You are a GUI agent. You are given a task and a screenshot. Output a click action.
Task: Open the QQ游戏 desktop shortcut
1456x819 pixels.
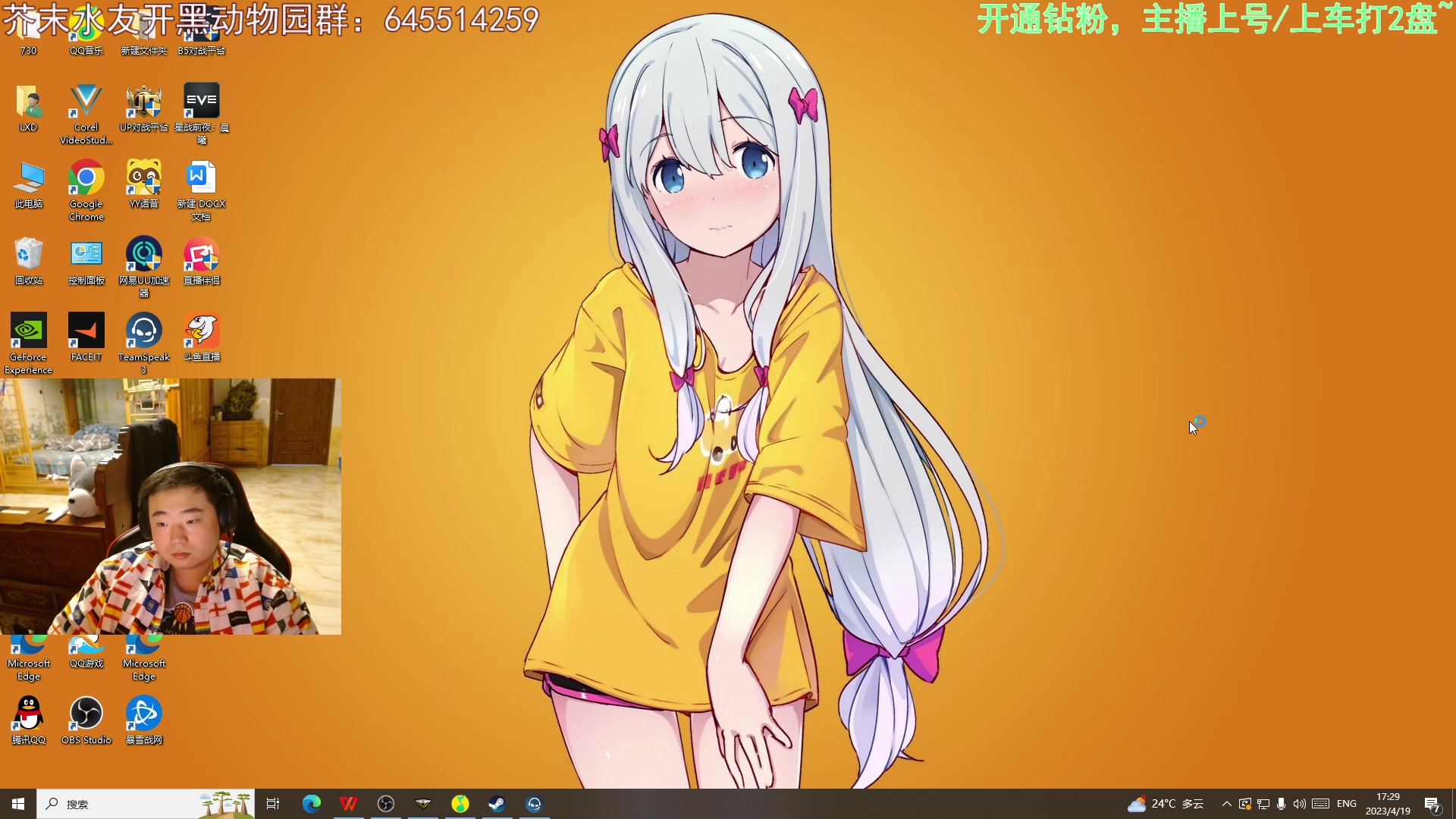[86, 652]
